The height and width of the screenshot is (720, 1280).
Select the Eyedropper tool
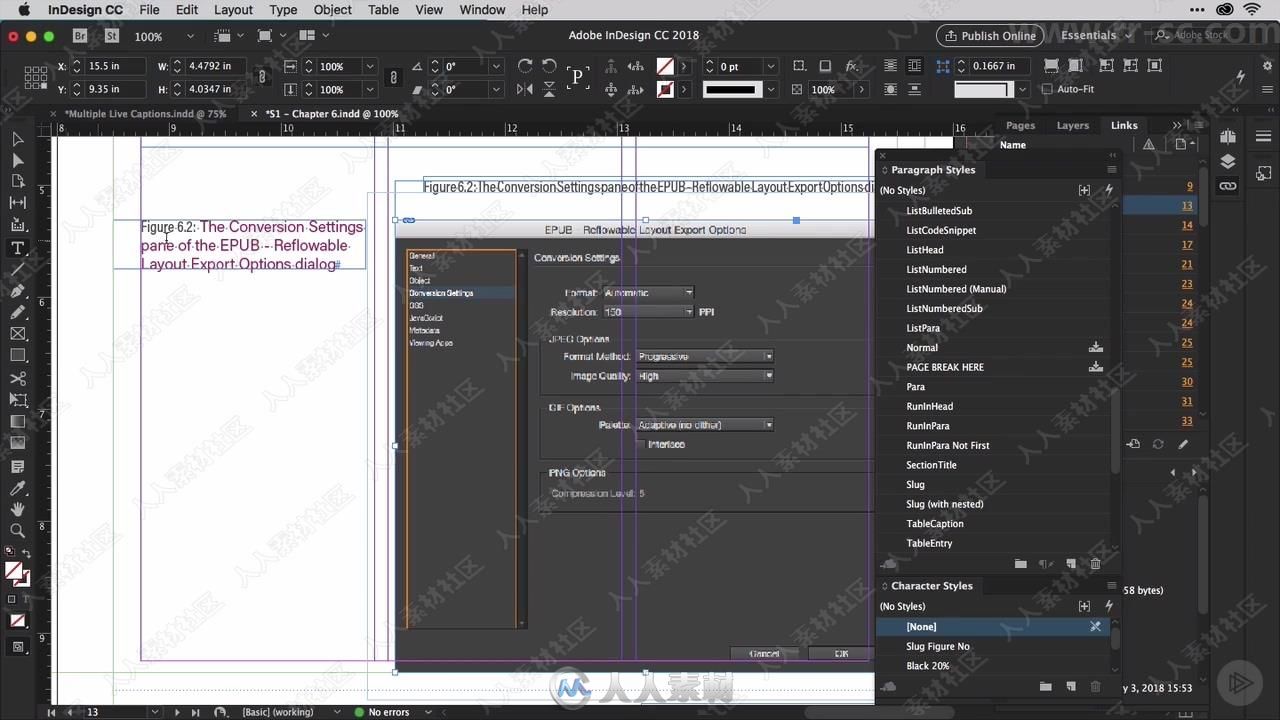17,488
